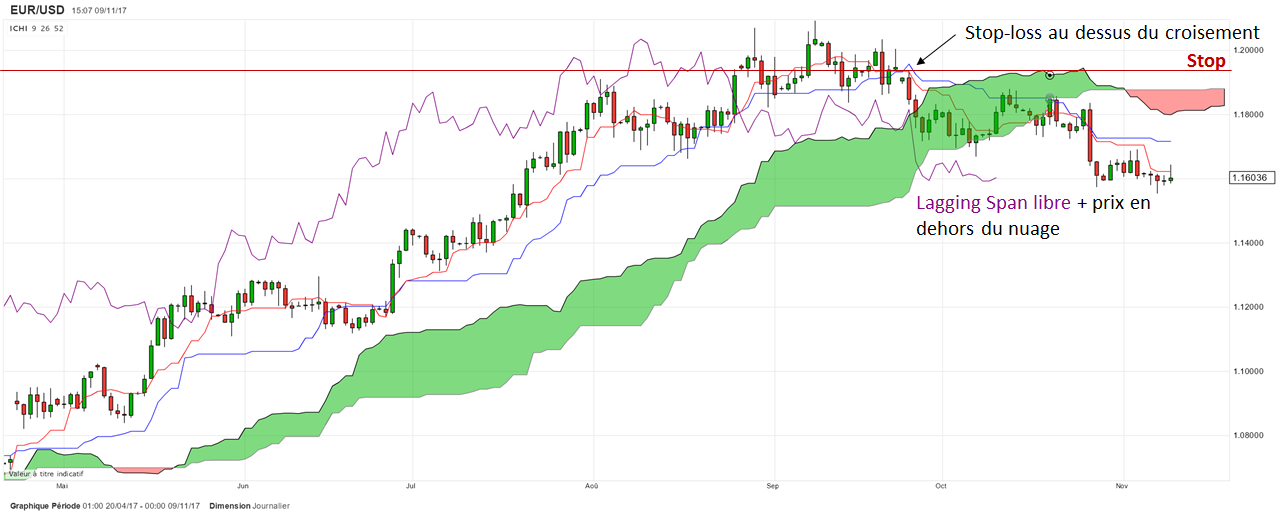Select the ICHI 9 26 52 indicator label
Viewport: 1284px width, 514px height.
click(37, 28)
